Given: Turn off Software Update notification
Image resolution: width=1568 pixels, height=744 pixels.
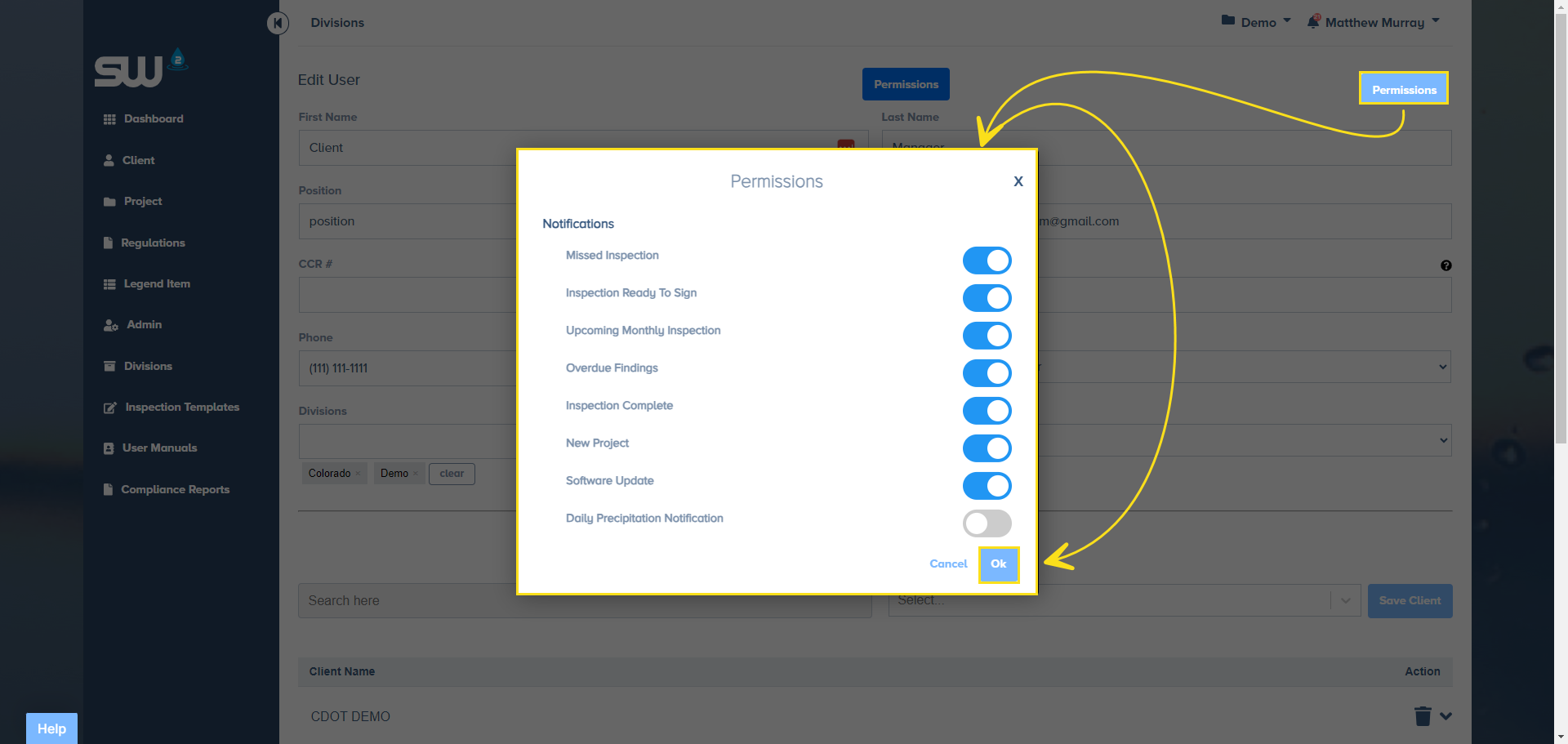Looking at the screenshot, I should (987, 486).
